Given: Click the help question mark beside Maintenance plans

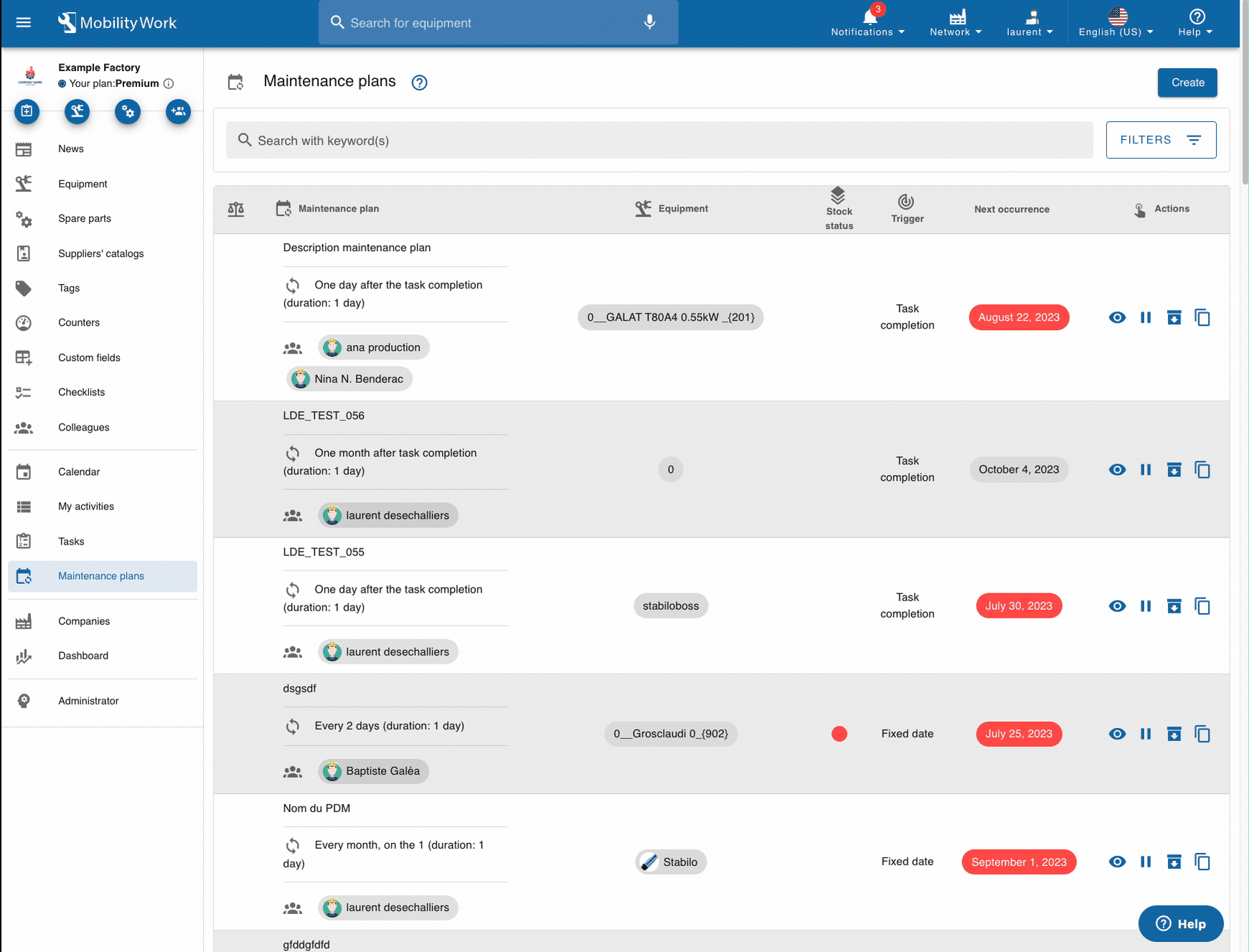Looking at the screenshot, I should point(419,83).
